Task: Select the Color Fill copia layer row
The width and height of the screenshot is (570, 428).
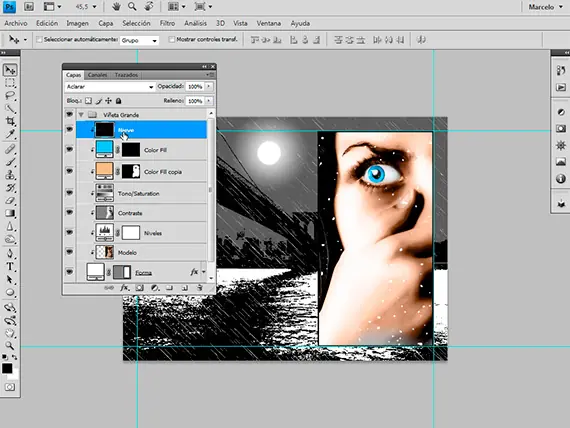Action: pyautogui.click(x=141, y=171)
